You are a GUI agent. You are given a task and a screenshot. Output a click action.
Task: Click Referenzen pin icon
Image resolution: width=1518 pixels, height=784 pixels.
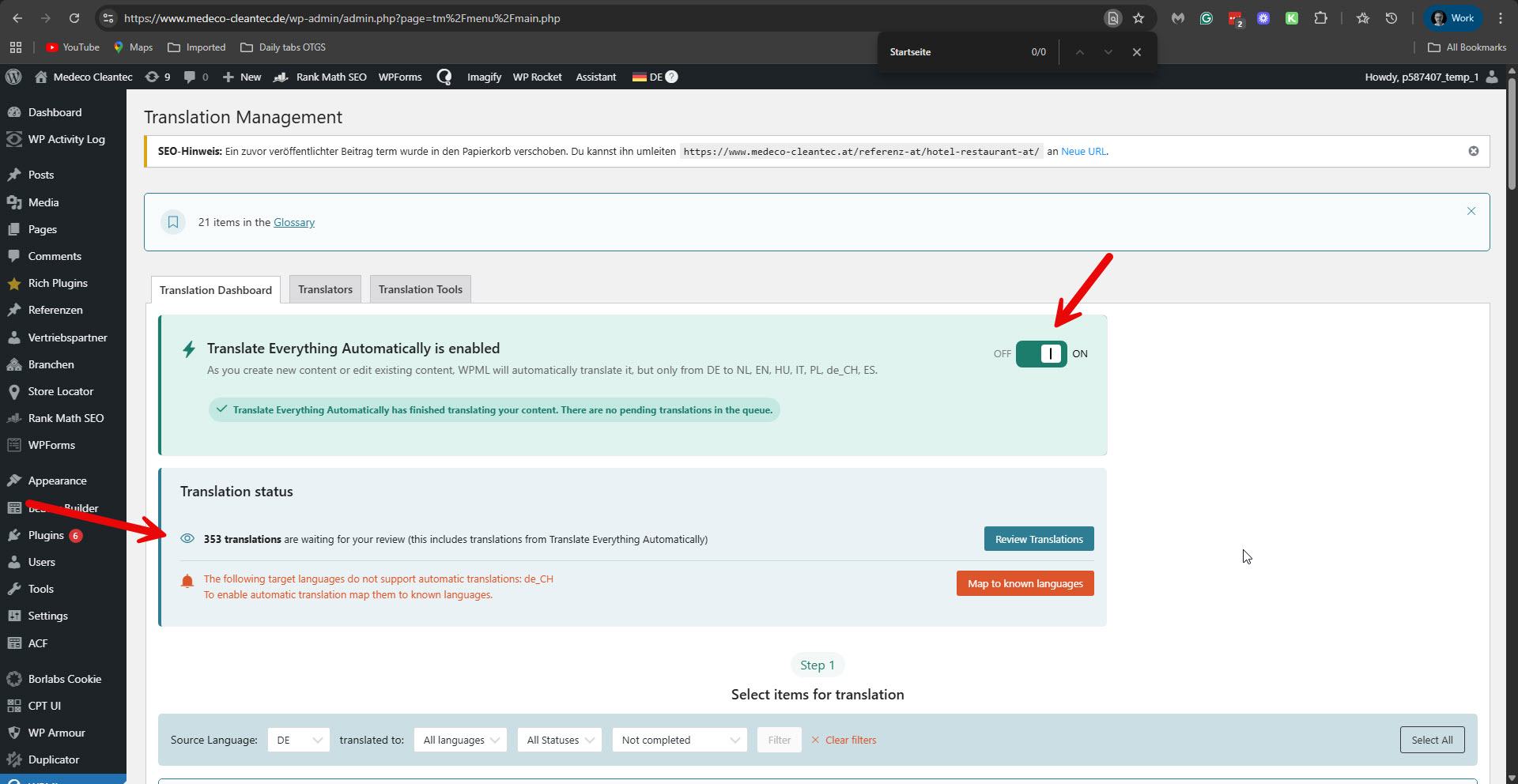[x=14, y=310]
